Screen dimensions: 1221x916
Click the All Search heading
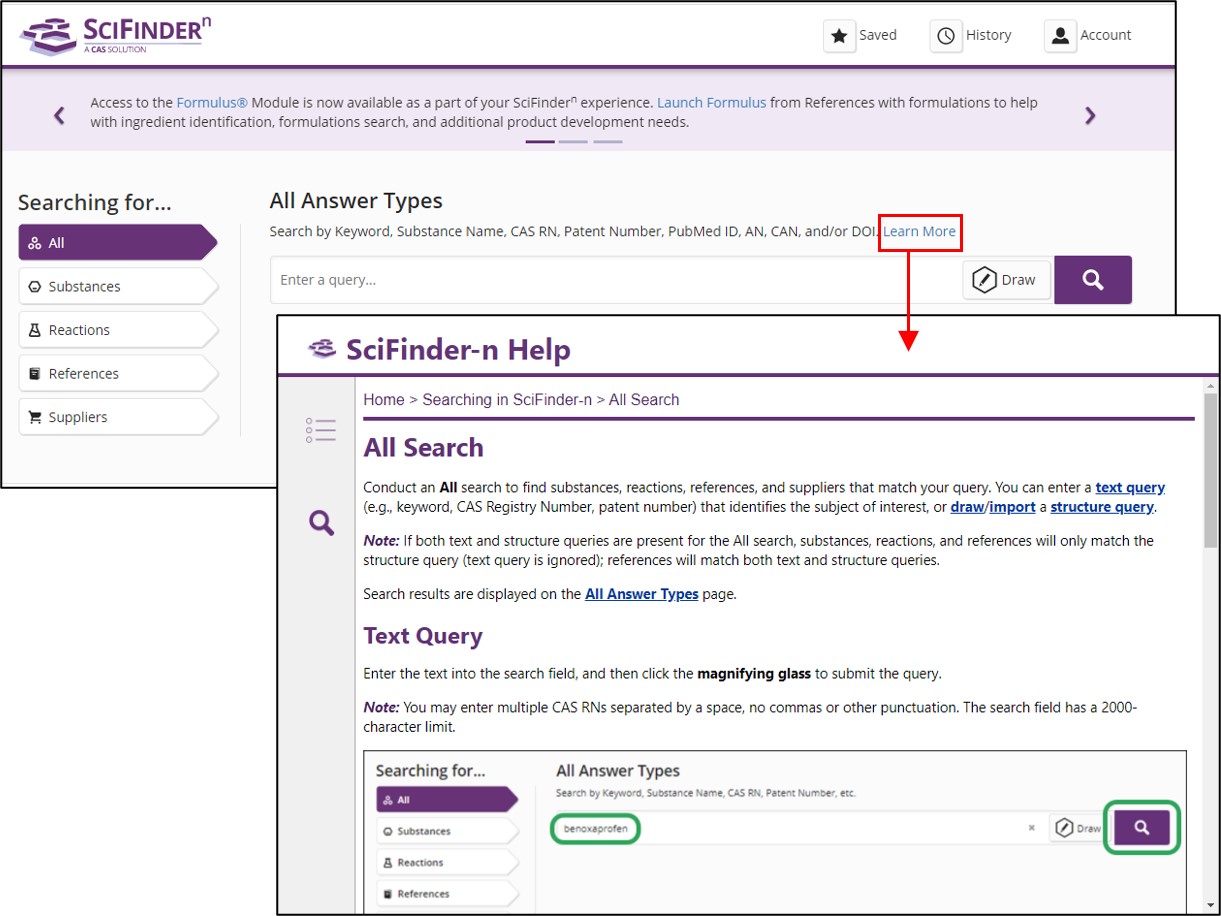(x=424, y=447)
